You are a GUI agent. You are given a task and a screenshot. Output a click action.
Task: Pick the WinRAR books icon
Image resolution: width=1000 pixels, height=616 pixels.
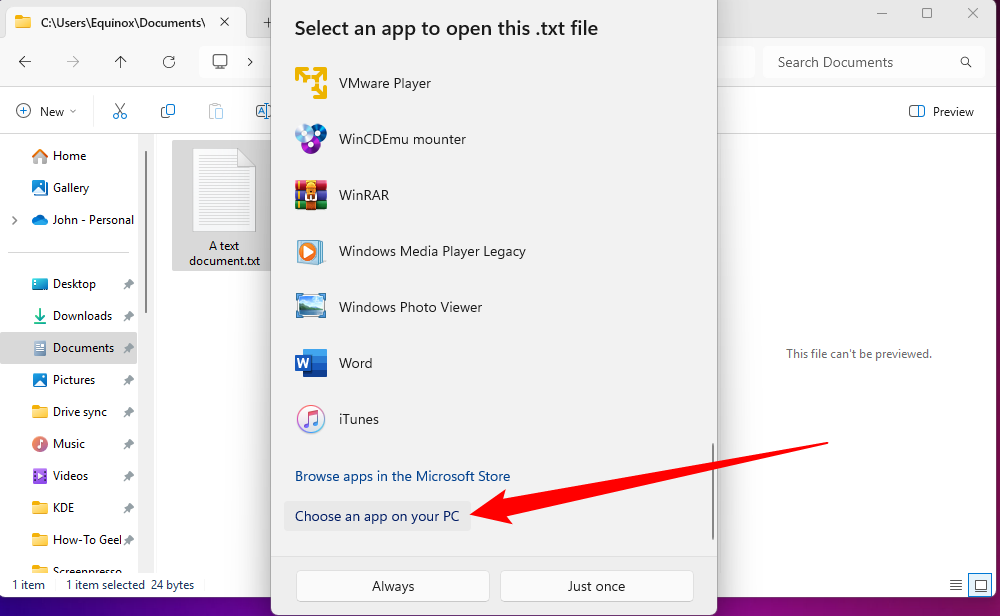pyautogui.click(x=311, y=195)
